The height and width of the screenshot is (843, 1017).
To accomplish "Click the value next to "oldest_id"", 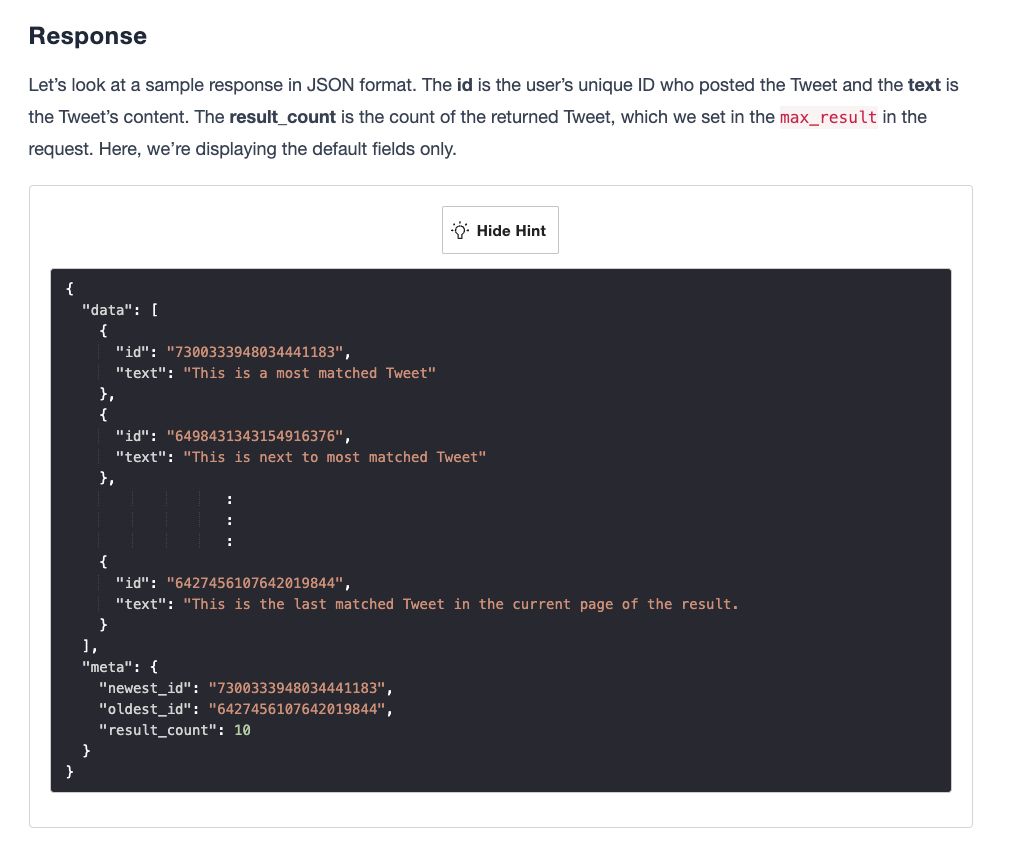I will point(296,709).
